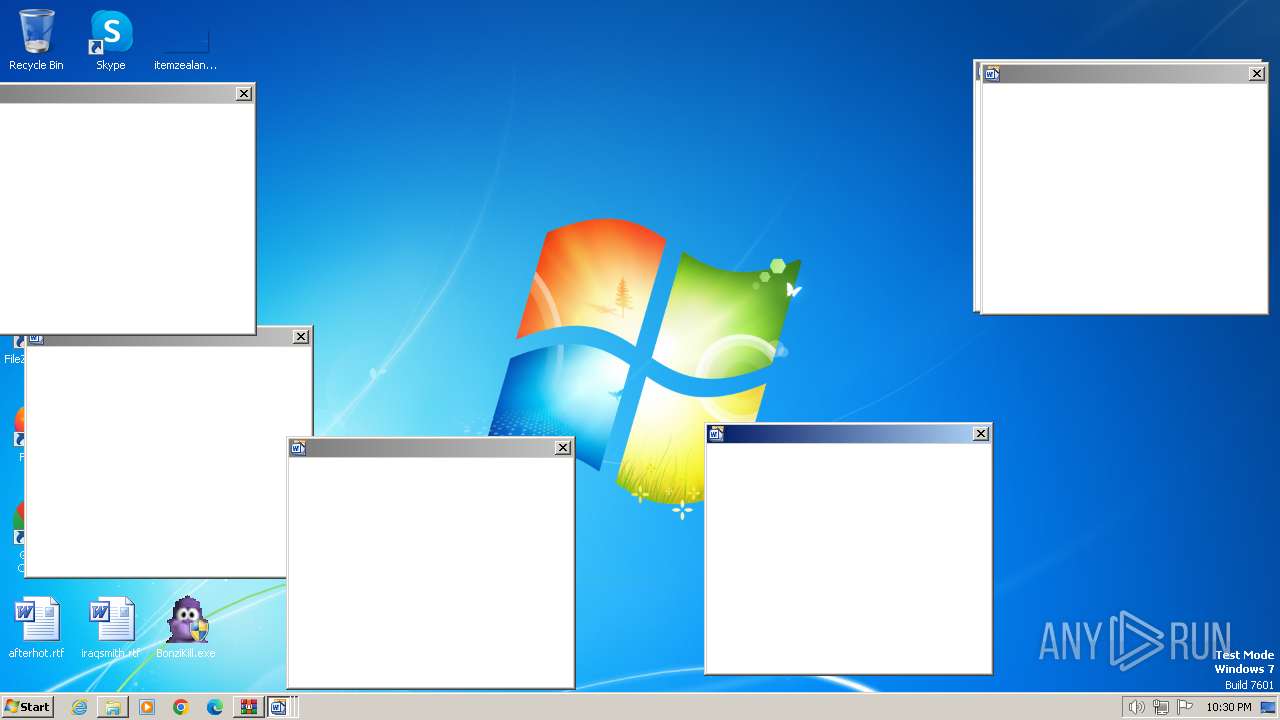Launch Microsoft Edge from the taskbar

point(215,707)
